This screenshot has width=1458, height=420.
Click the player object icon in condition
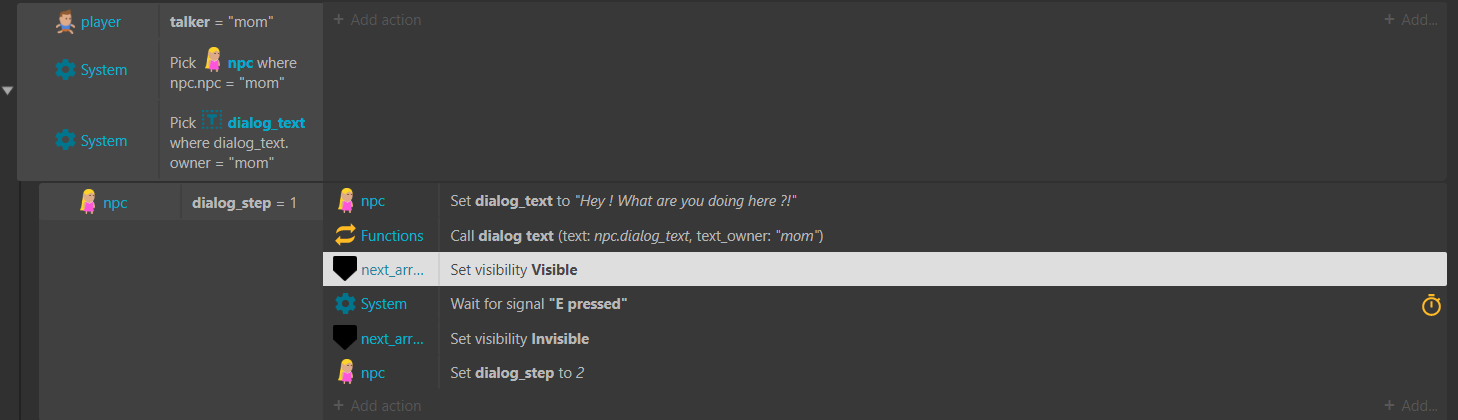point(65,21)
